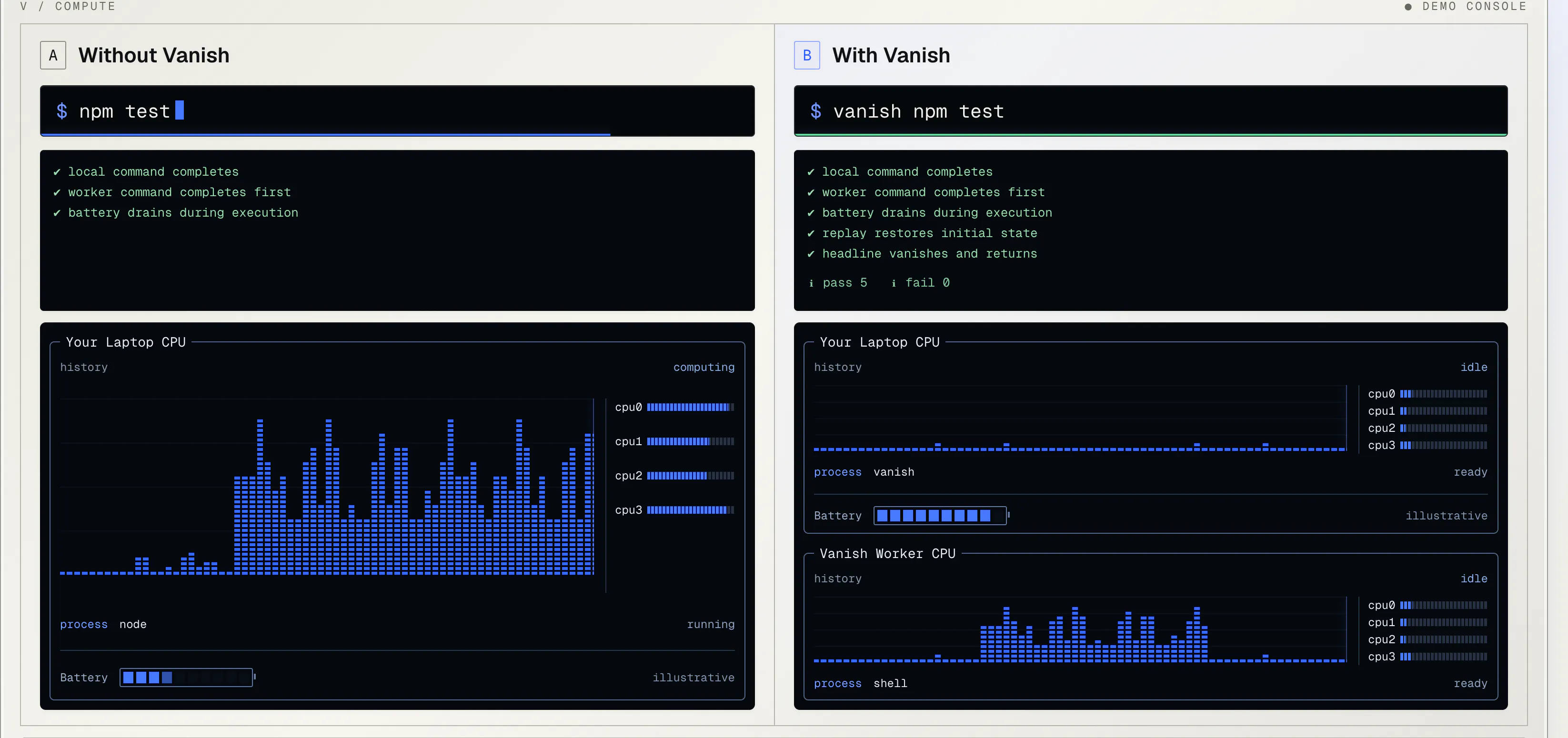This screenshot has width=1568, height=738.
Task: Click the info icon before 'pass 5'
Action: point(811,283)
